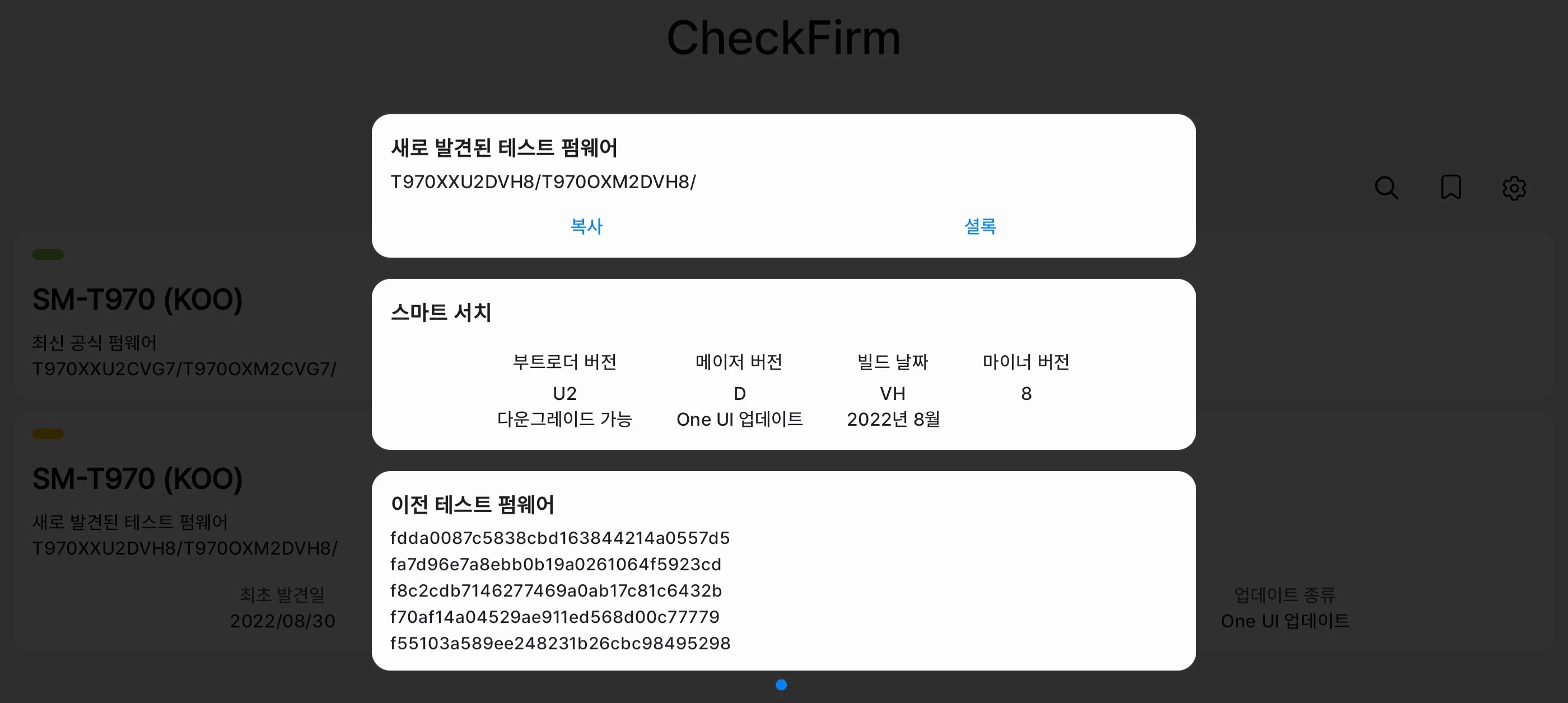Select the first SM-T970 (KOO) card title
This screenshot has height=703, width=1568.
click(138, 300)
